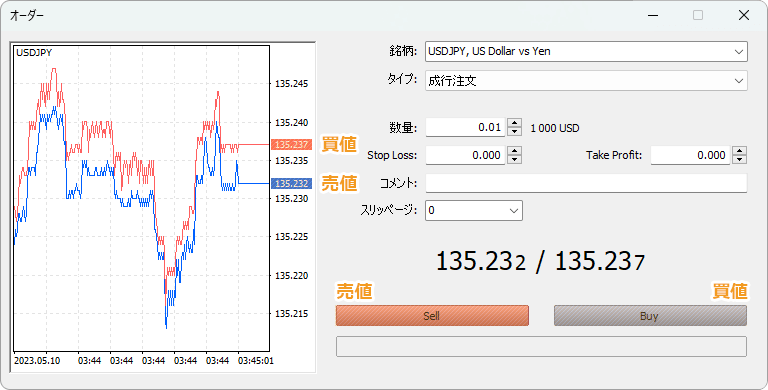The image size is (768, 390).
Task: Open the スリッページ dropdown
Action: point(474,211)
